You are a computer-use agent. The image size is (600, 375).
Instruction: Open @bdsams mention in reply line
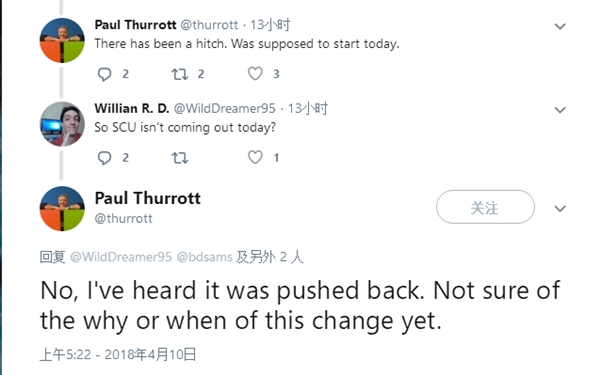pyautogui.click(x=204, y=257)
